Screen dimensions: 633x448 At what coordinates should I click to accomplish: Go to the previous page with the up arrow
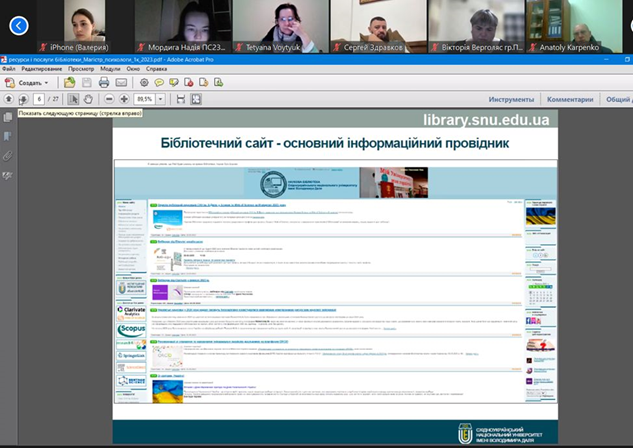coord(9,99)
